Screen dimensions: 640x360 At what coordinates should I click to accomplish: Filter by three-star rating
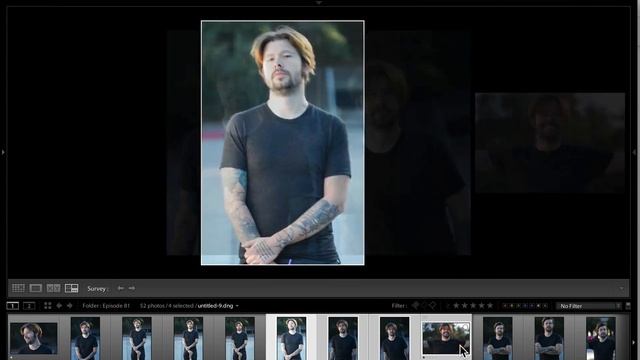pos(473,306)
